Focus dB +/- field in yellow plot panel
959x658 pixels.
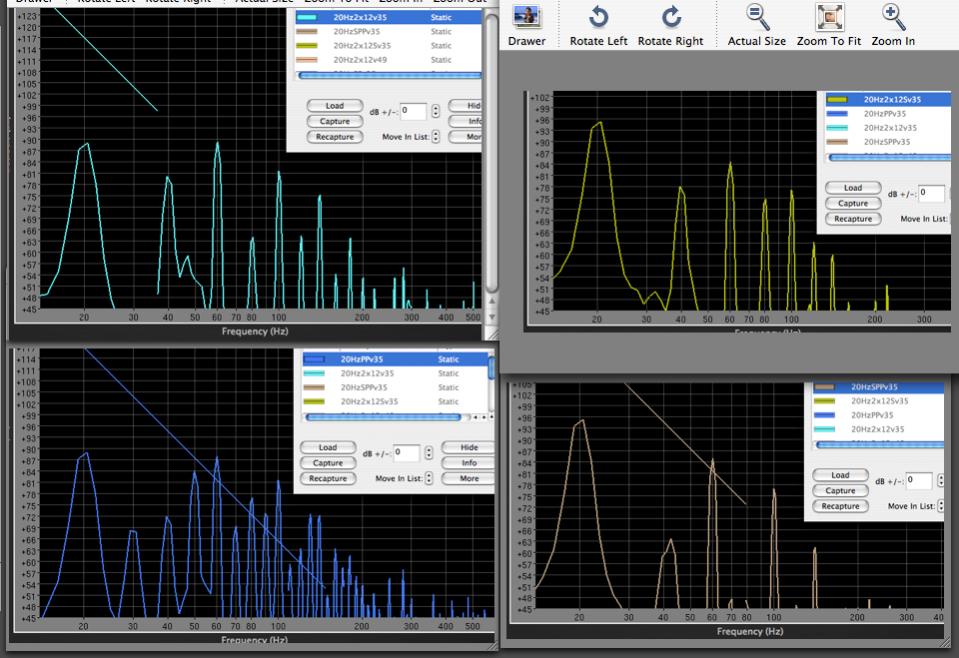pos(931,193)
